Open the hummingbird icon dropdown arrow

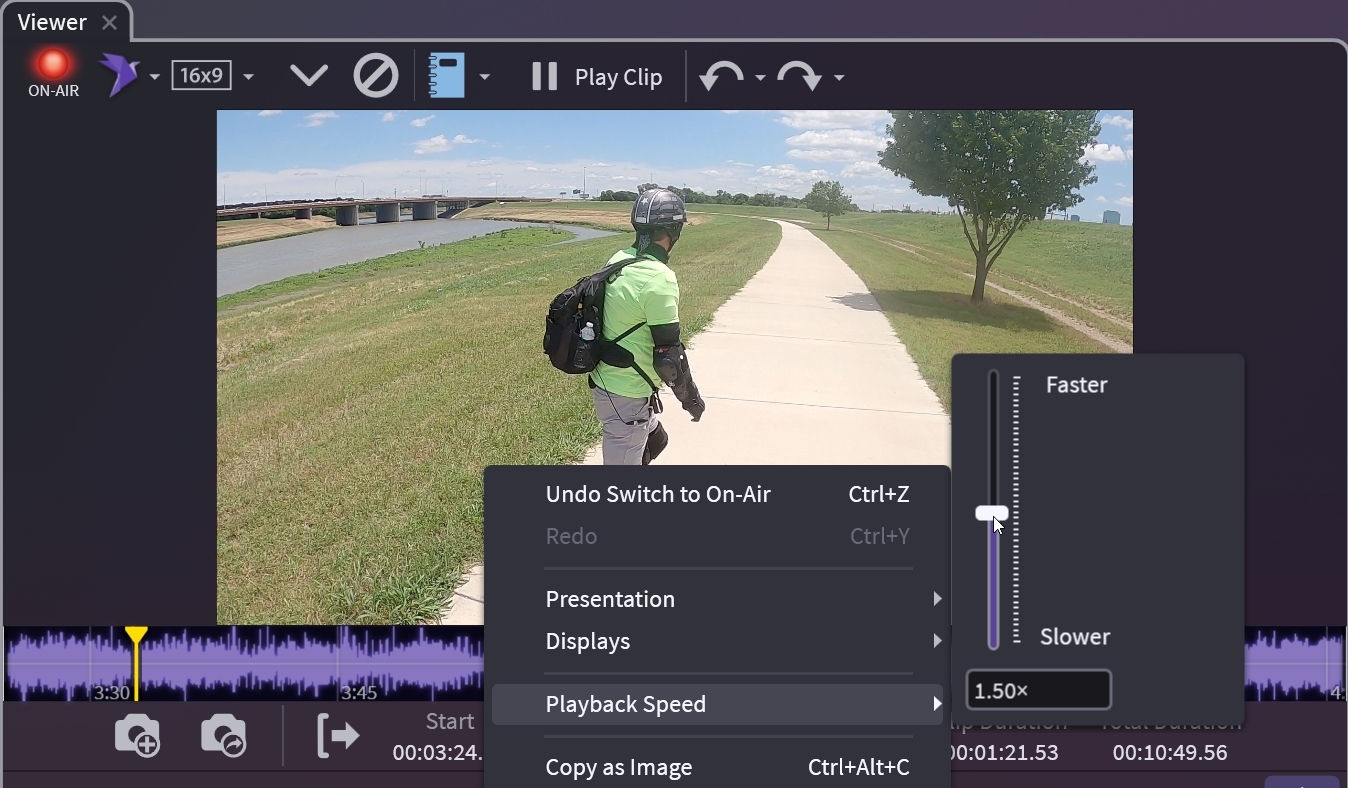154,77
